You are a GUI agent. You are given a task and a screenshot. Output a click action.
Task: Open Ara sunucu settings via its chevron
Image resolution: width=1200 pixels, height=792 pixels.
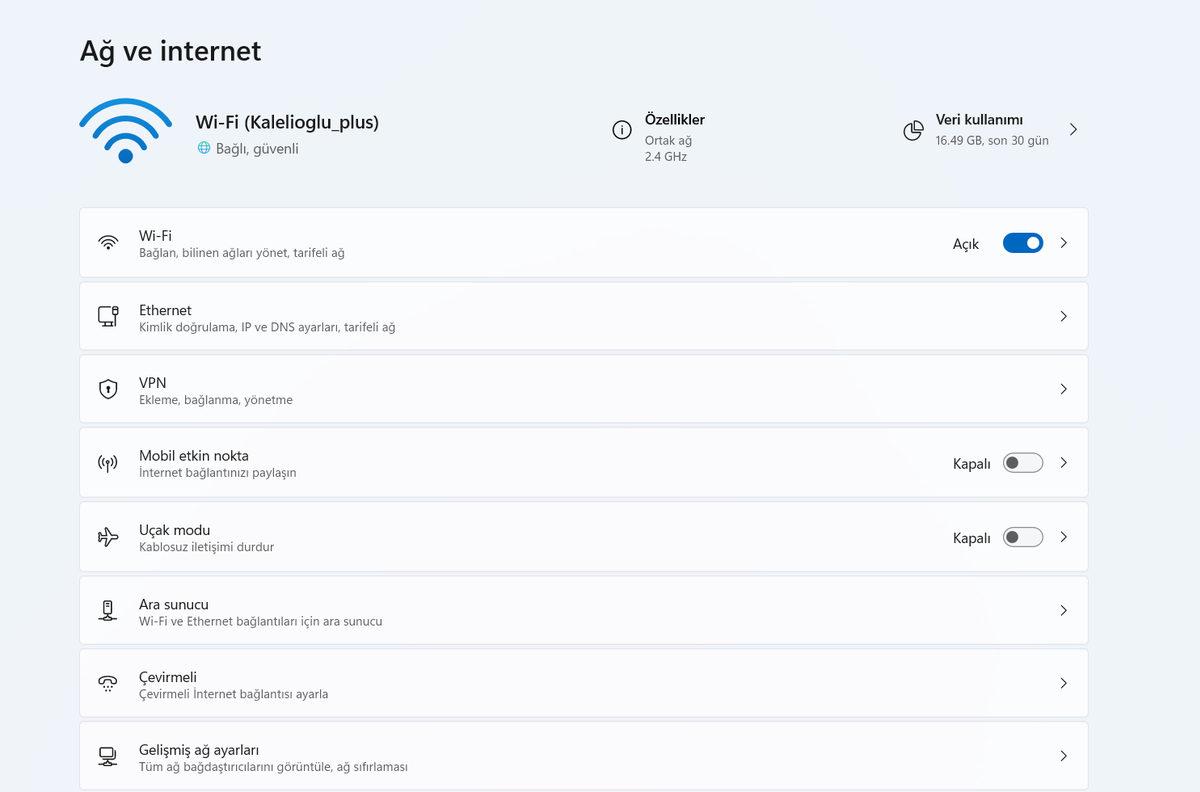tap(1063, 610)
